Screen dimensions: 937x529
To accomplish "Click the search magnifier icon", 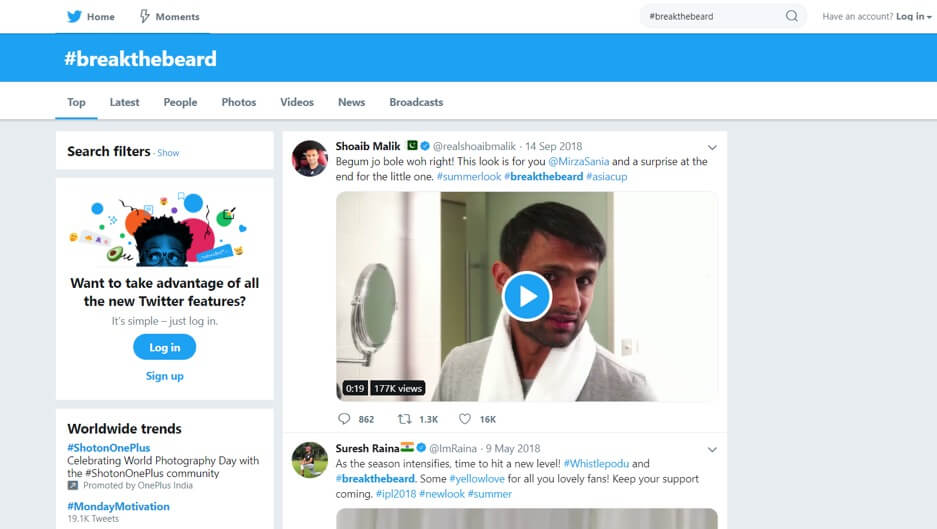I will point(792,16).
